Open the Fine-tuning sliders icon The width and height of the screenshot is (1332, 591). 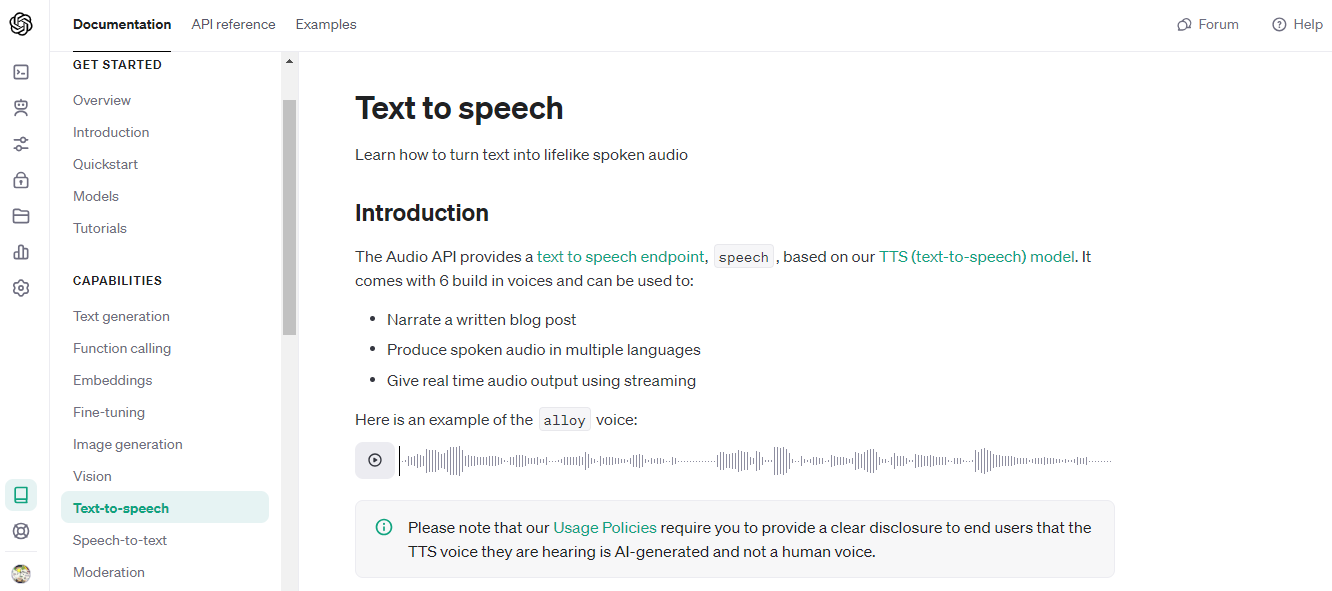pos(21,144)
